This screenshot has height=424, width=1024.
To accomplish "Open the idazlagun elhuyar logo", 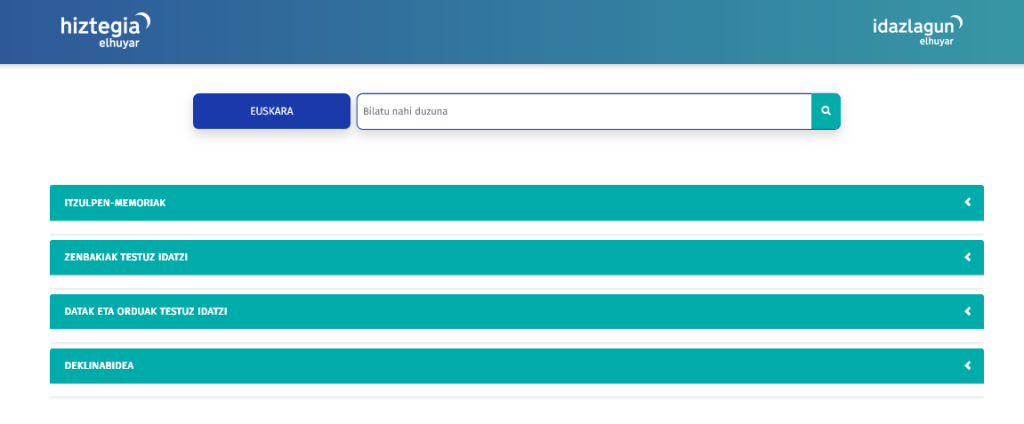I will point(918,30).
